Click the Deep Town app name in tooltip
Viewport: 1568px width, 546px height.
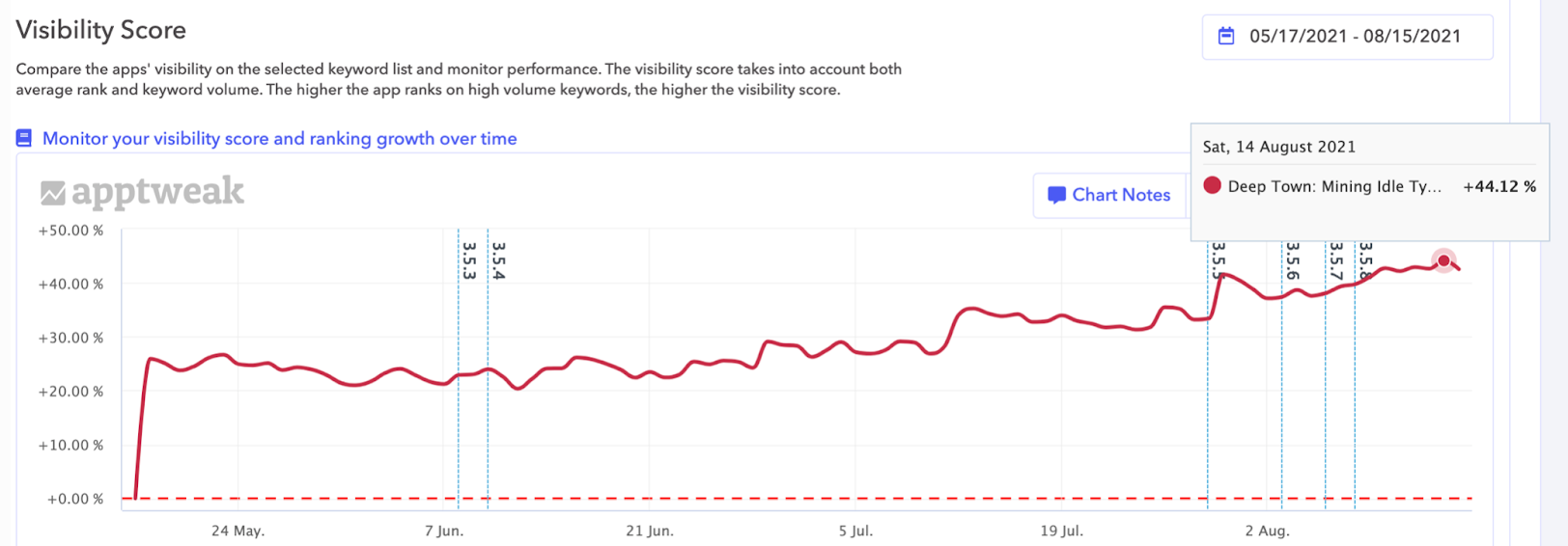(1333, 187)
